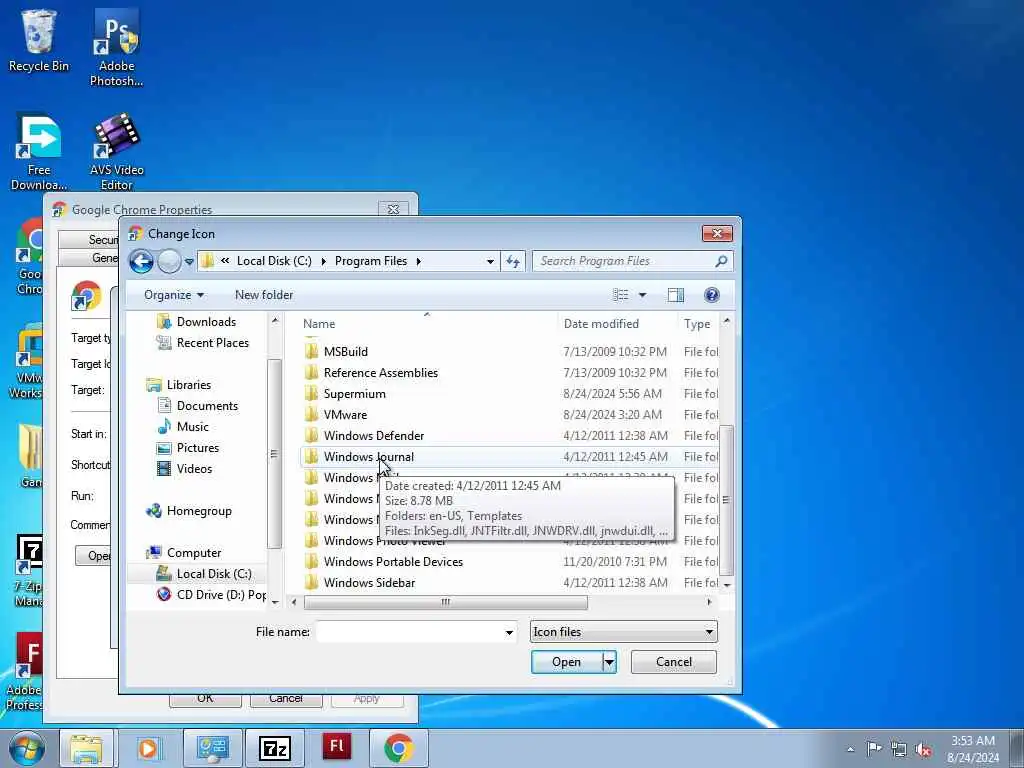Open Adobe Flash taskbar icon

tap(336, 748)
